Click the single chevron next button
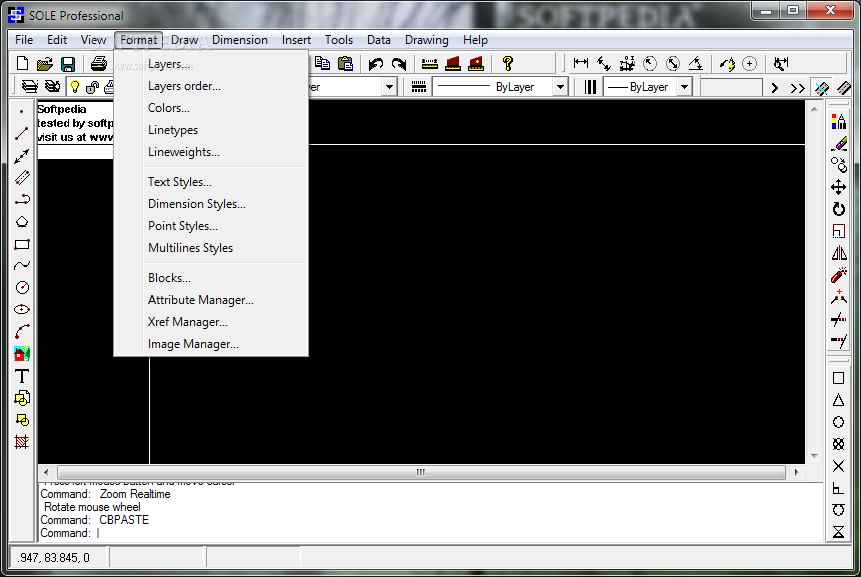Screen dimensions: 861x577 [775, 88]
